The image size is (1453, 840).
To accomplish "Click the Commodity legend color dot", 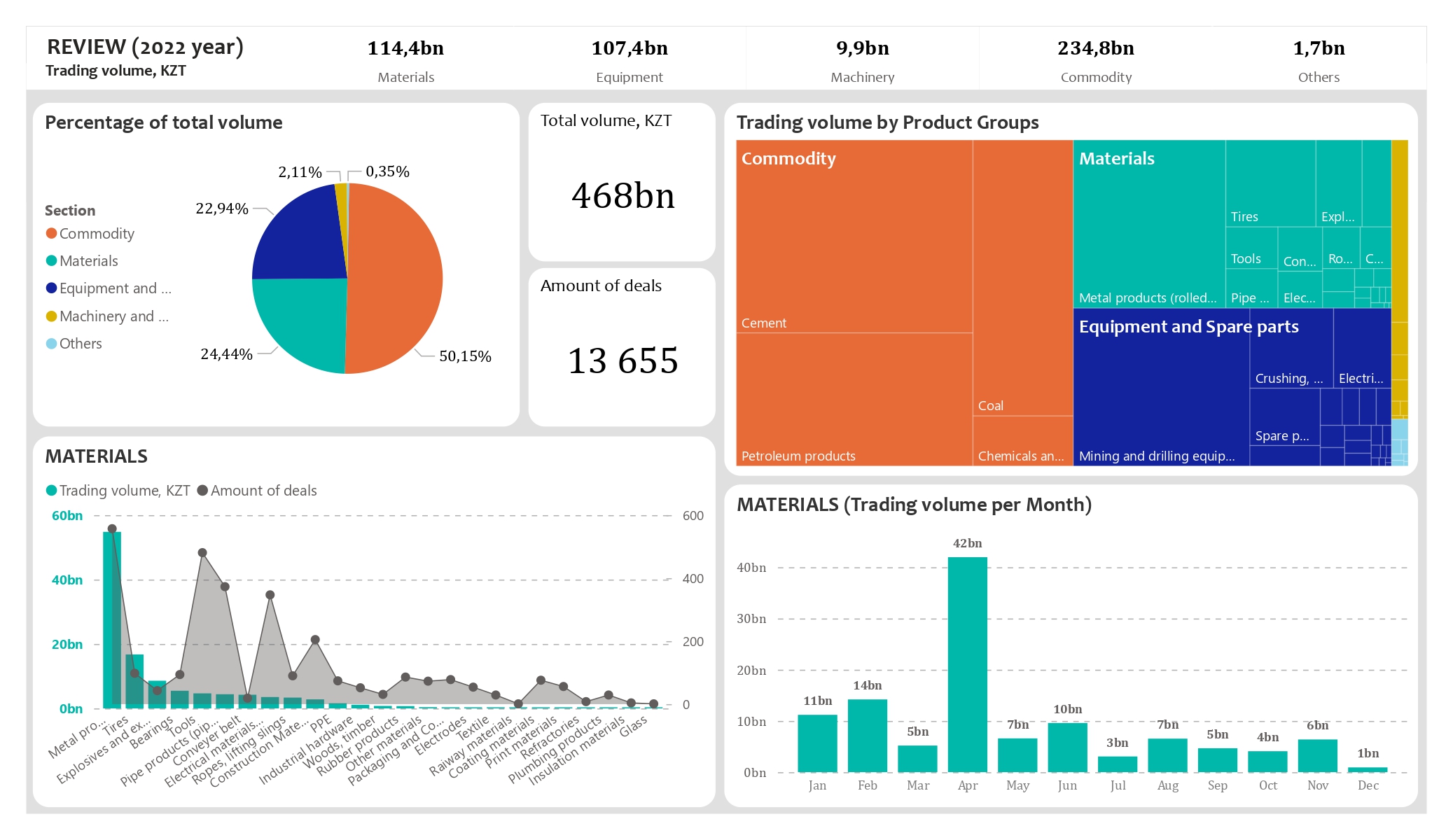I will 51,233.
